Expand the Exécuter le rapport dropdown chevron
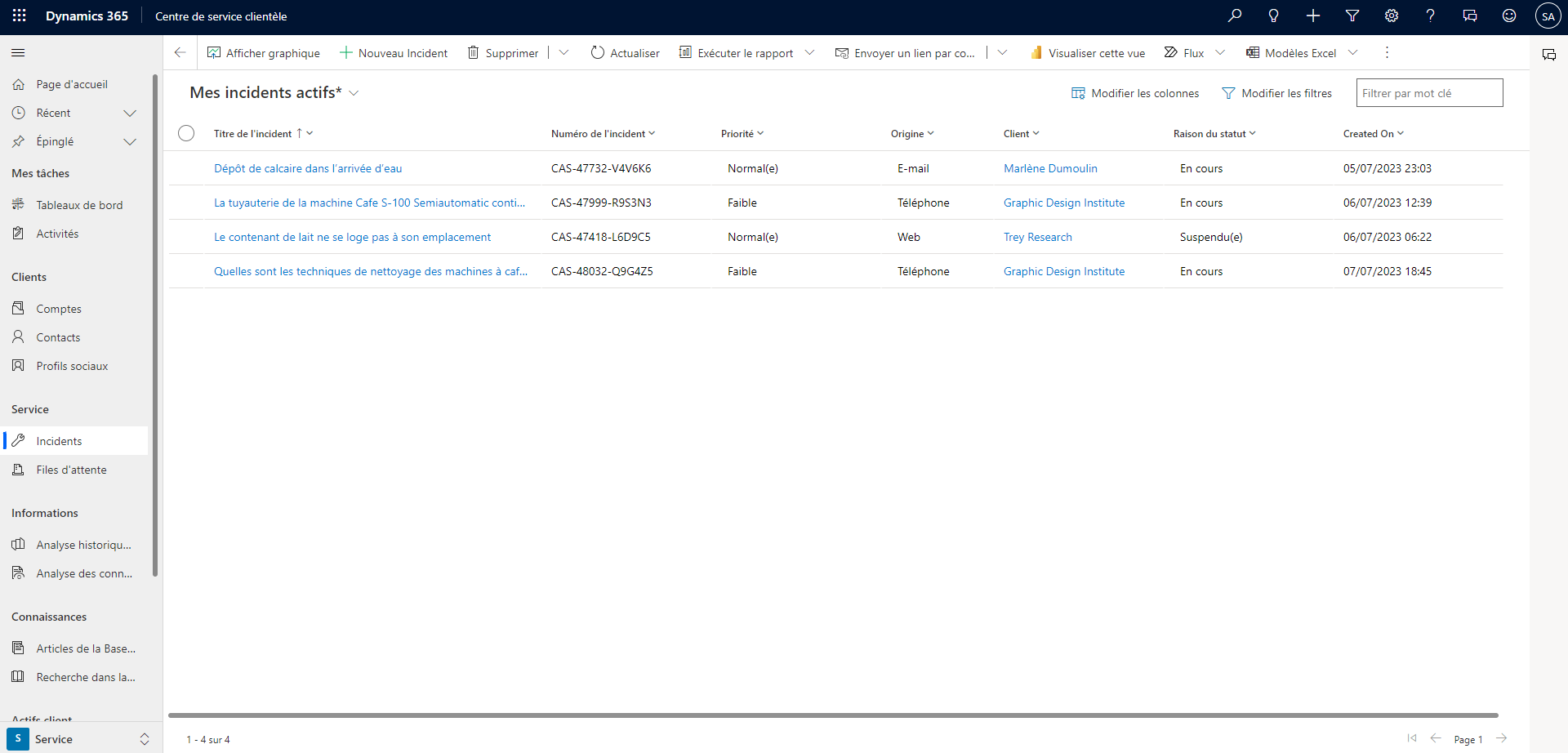This screenshot has height=753, width=1568. point(809,52)
